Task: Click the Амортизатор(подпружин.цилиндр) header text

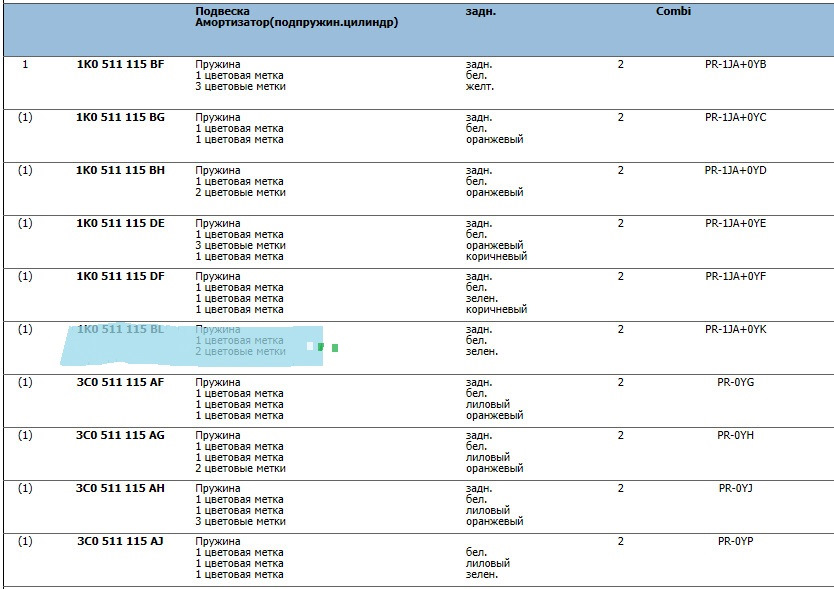Action: point(296,22)
